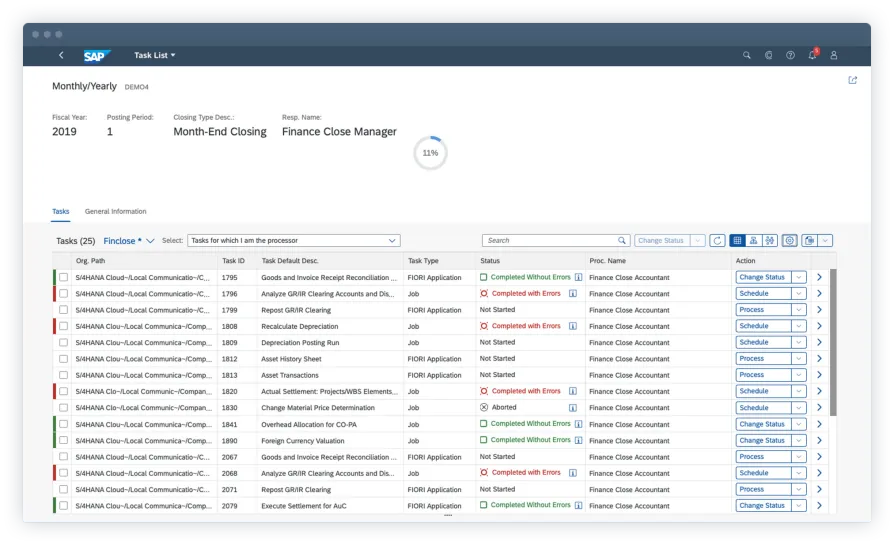Click the notifications bell icon
894x545 pixels.
(x=812, y=56)
